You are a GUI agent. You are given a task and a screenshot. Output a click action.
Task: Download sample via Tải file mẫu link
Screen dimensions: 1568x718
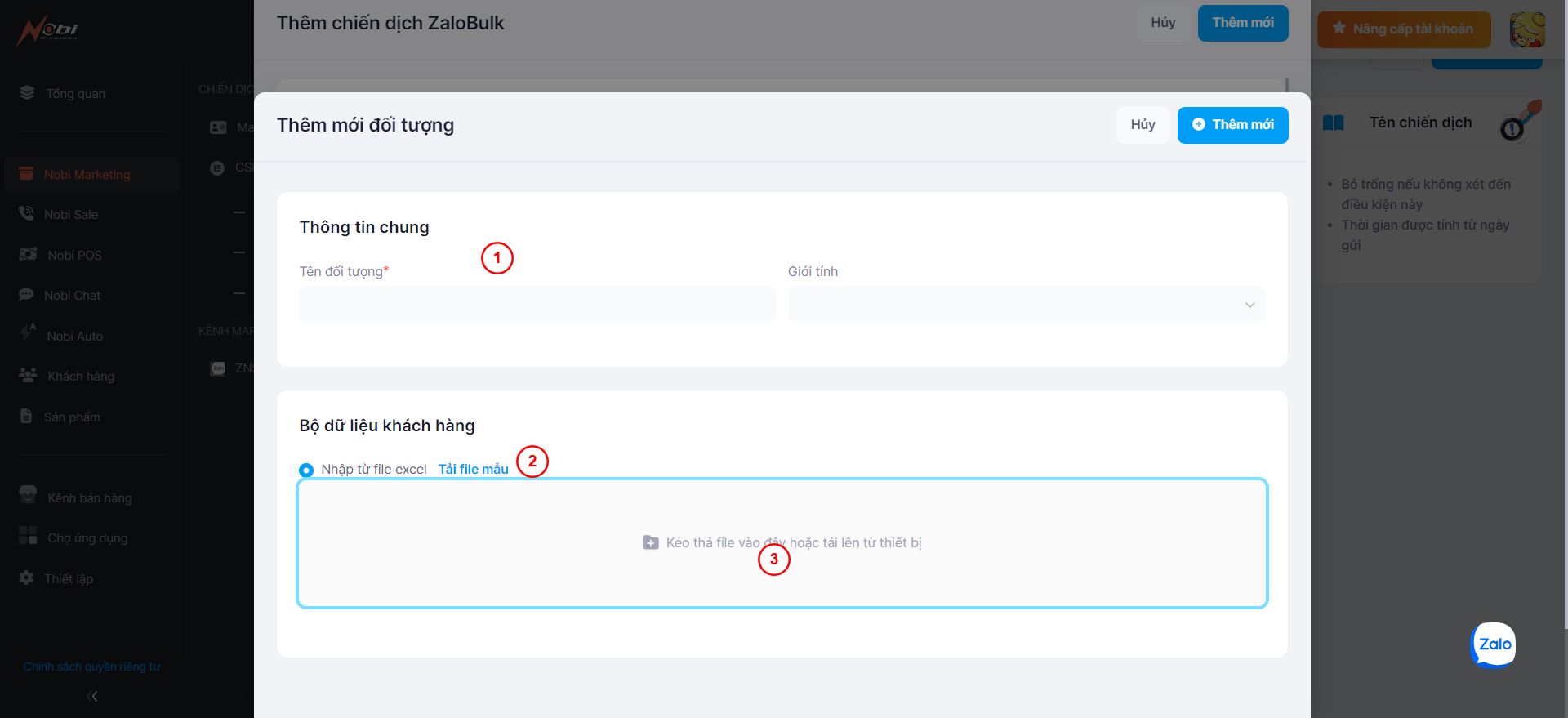point(474,469)
